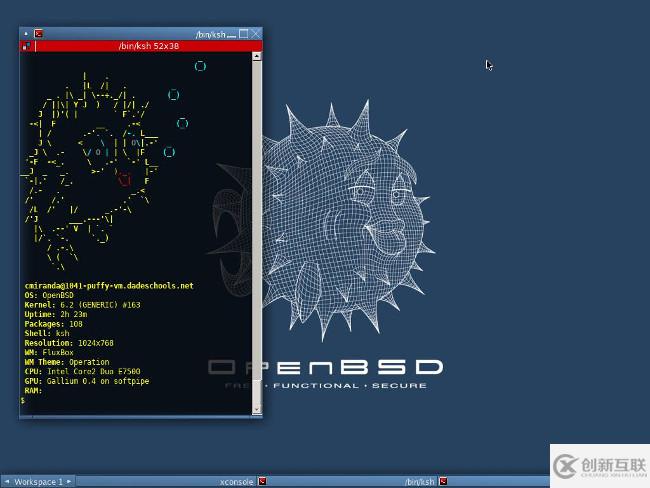
Task: Click the $ shell prompt in the terminal
Action: click(x=22, y=400)
